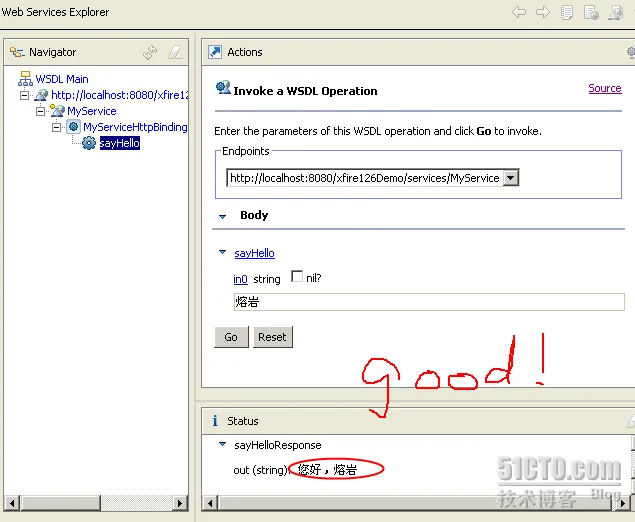Click the out (string) label
635x522 pixels.
point(260,470)
